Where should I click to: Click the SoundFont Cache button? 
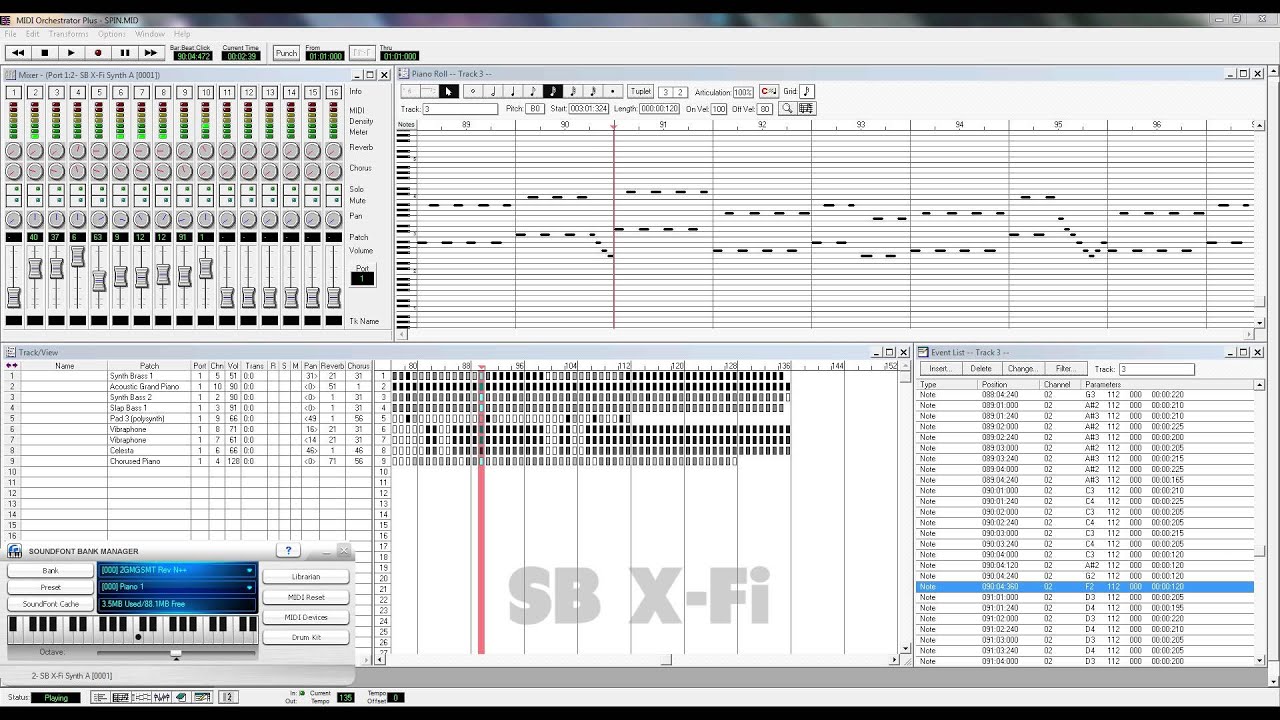pyautogui.click(x=51, y=604)
